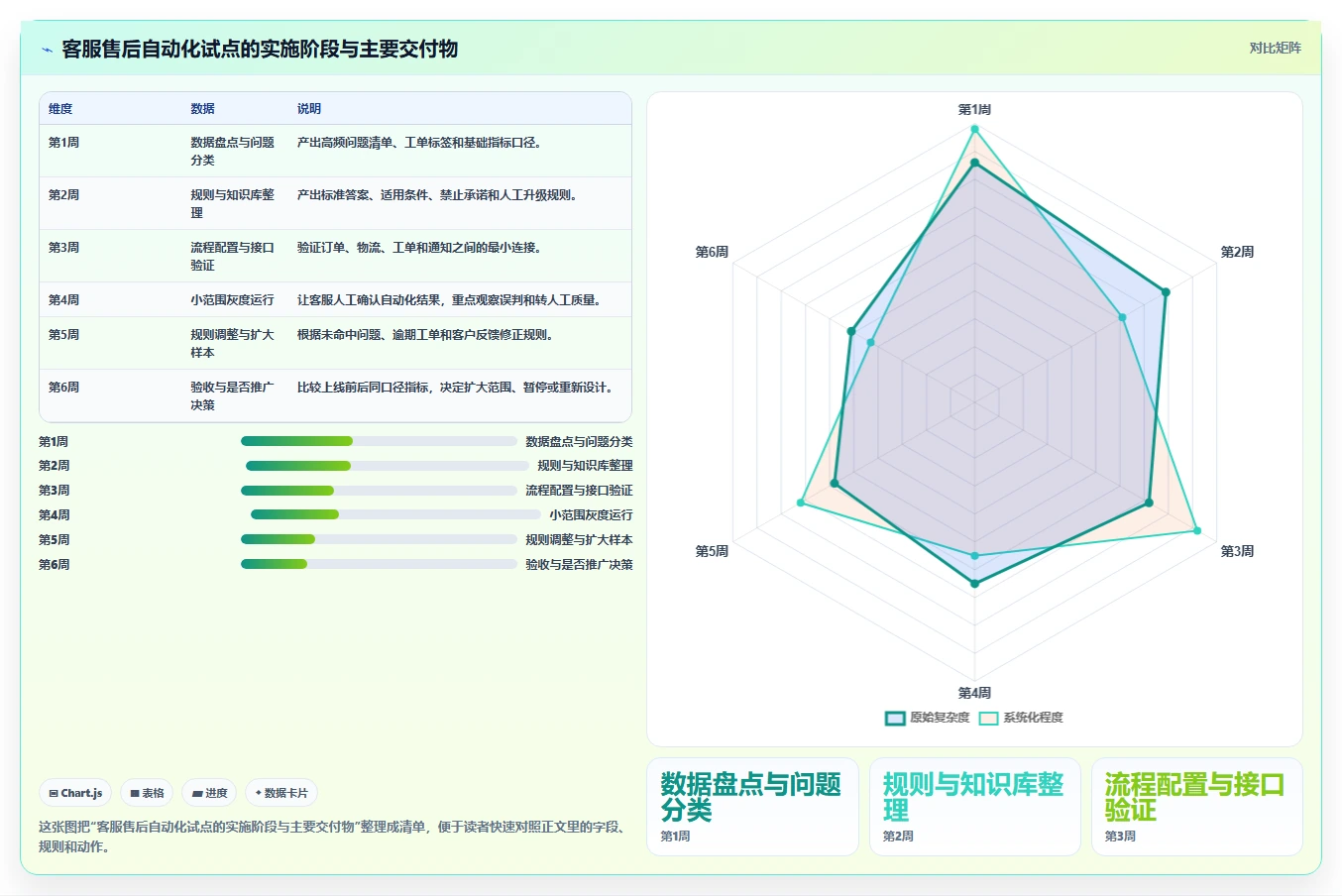Toggle the 原始复杂度 legend swatch
This screenshot has height=896, width=1342.
point(895,718)
